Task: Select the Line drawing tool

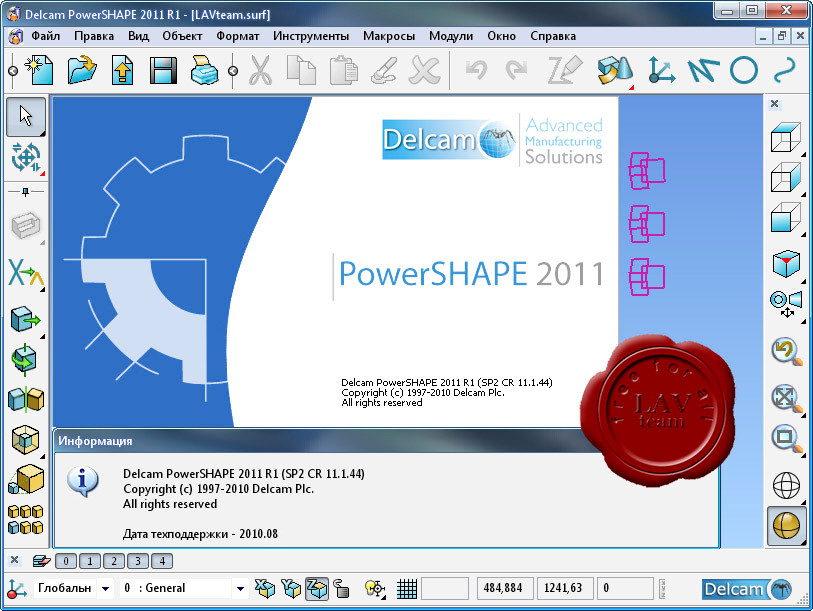Action: [704, 70]
